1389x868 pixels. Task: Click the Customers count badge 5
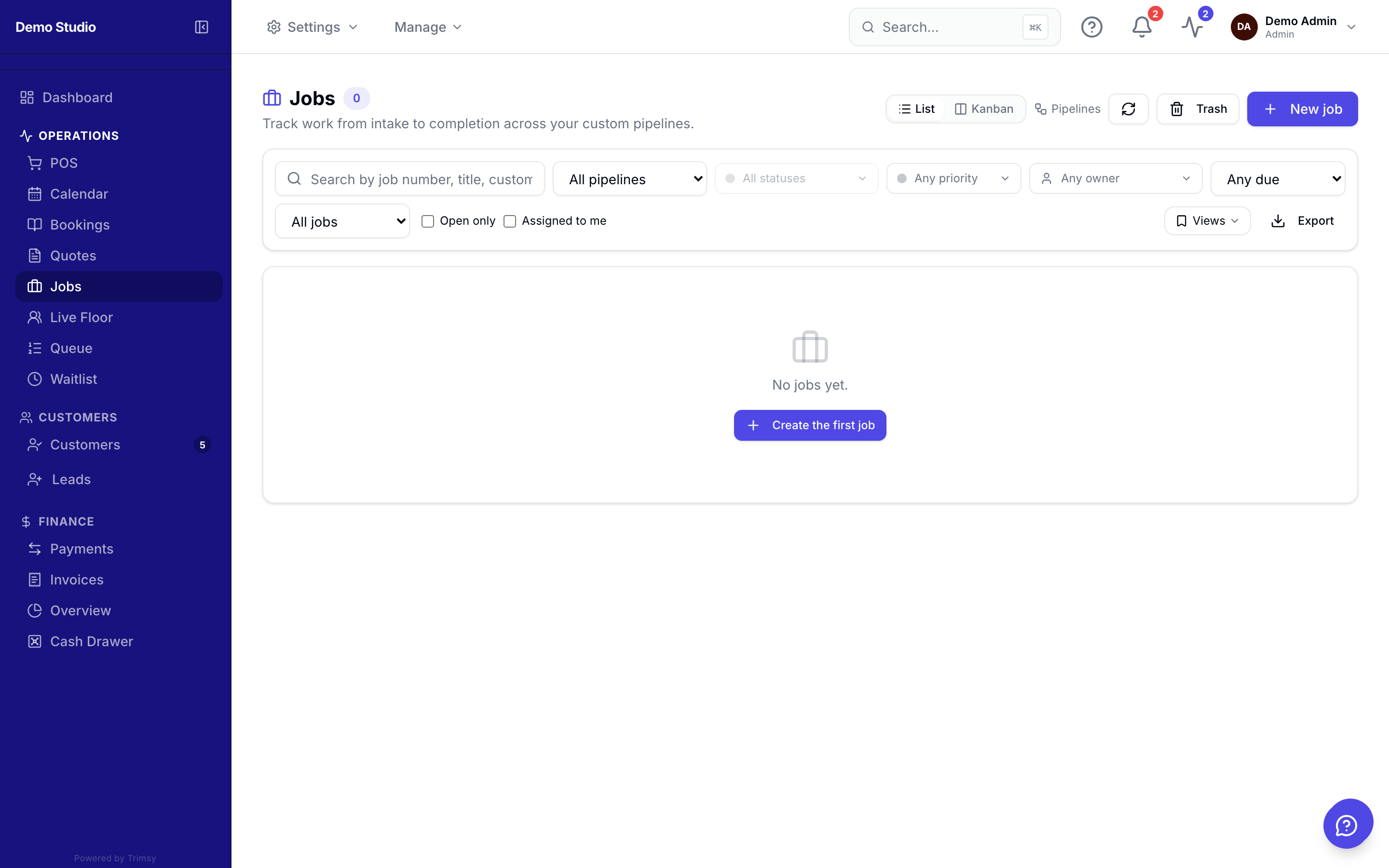pyautogui.click(x=202, y=445)
